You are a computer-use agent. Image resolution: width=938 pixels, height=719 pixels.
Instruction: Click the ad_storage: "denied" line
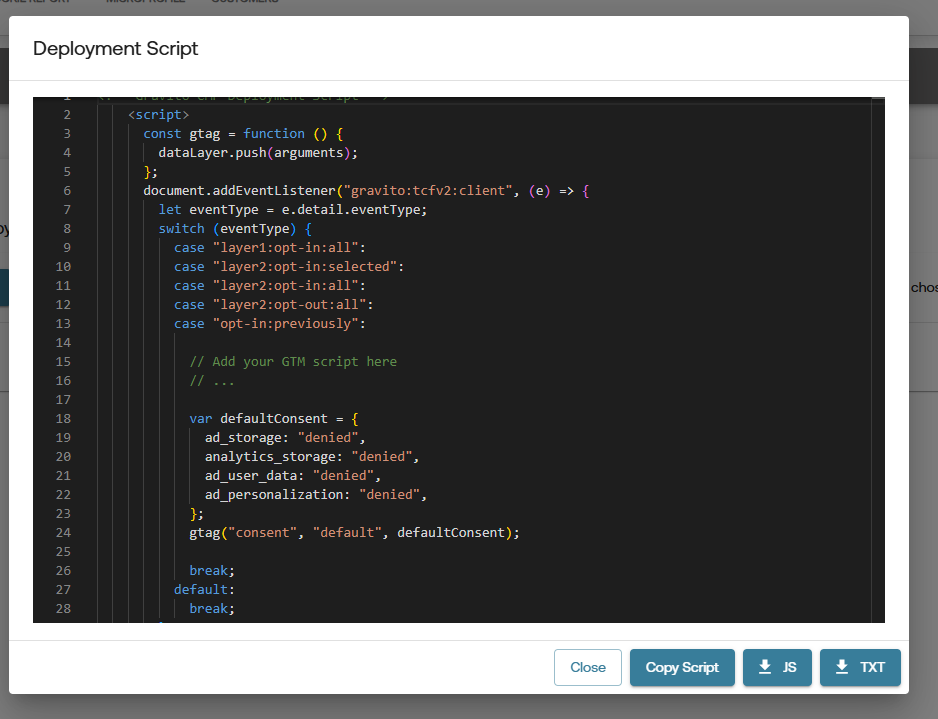(285, 438)
